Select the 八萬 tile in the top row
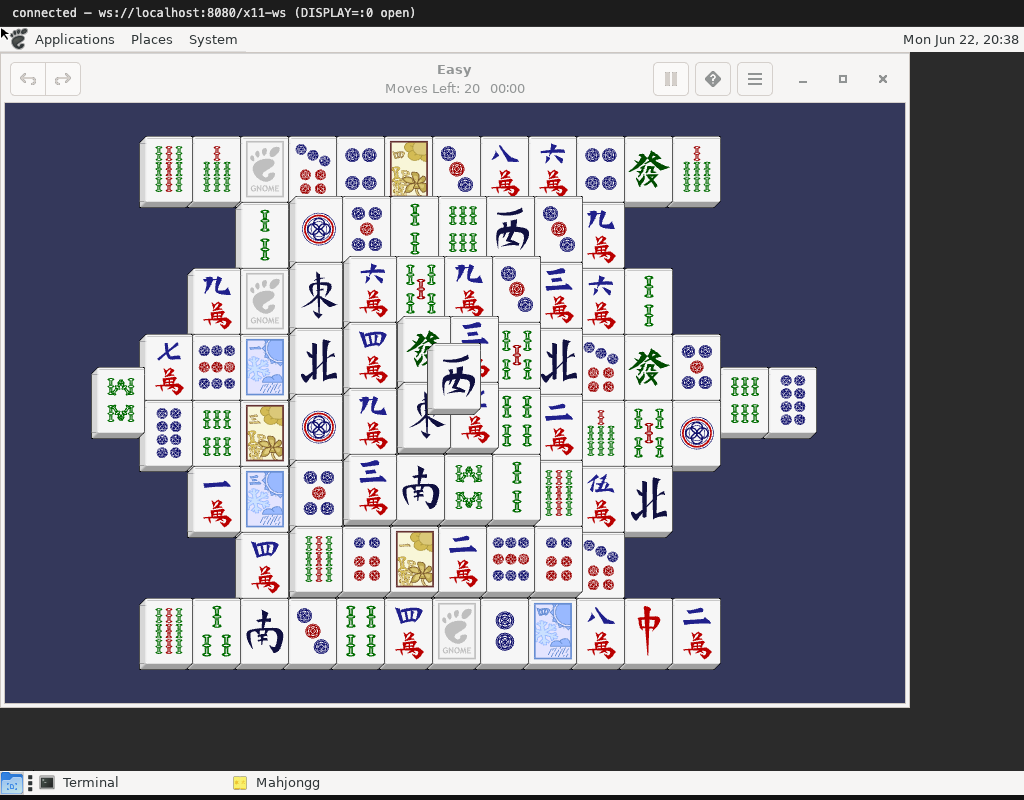This screenshot has width=1024, height=800. (505, 169)
